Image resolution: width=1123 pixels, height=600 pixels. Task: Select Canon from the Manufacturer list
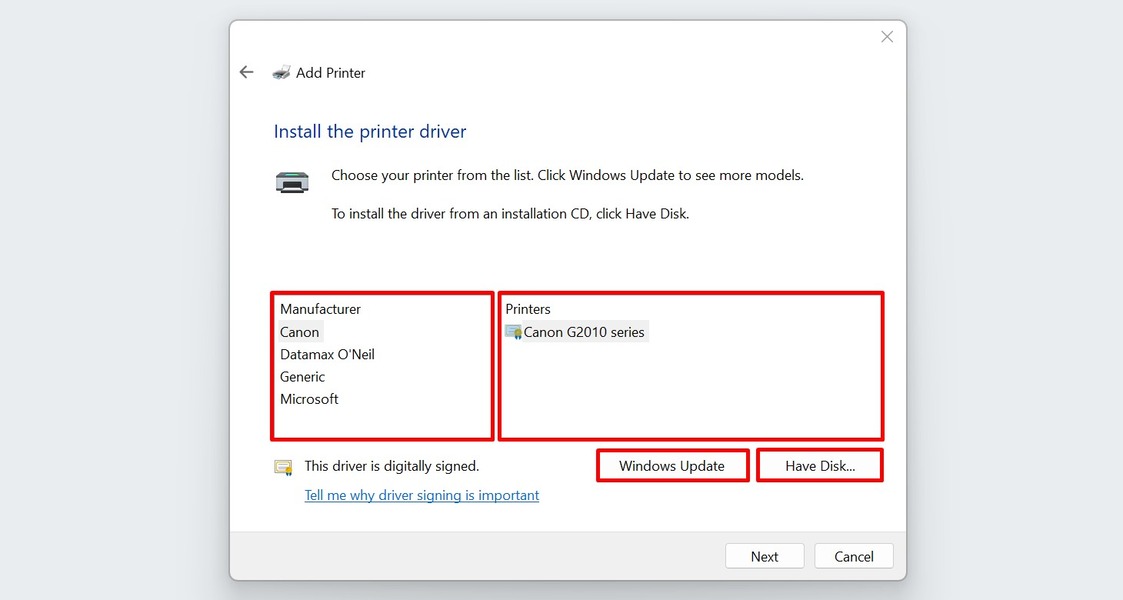(x=299, y=331)
